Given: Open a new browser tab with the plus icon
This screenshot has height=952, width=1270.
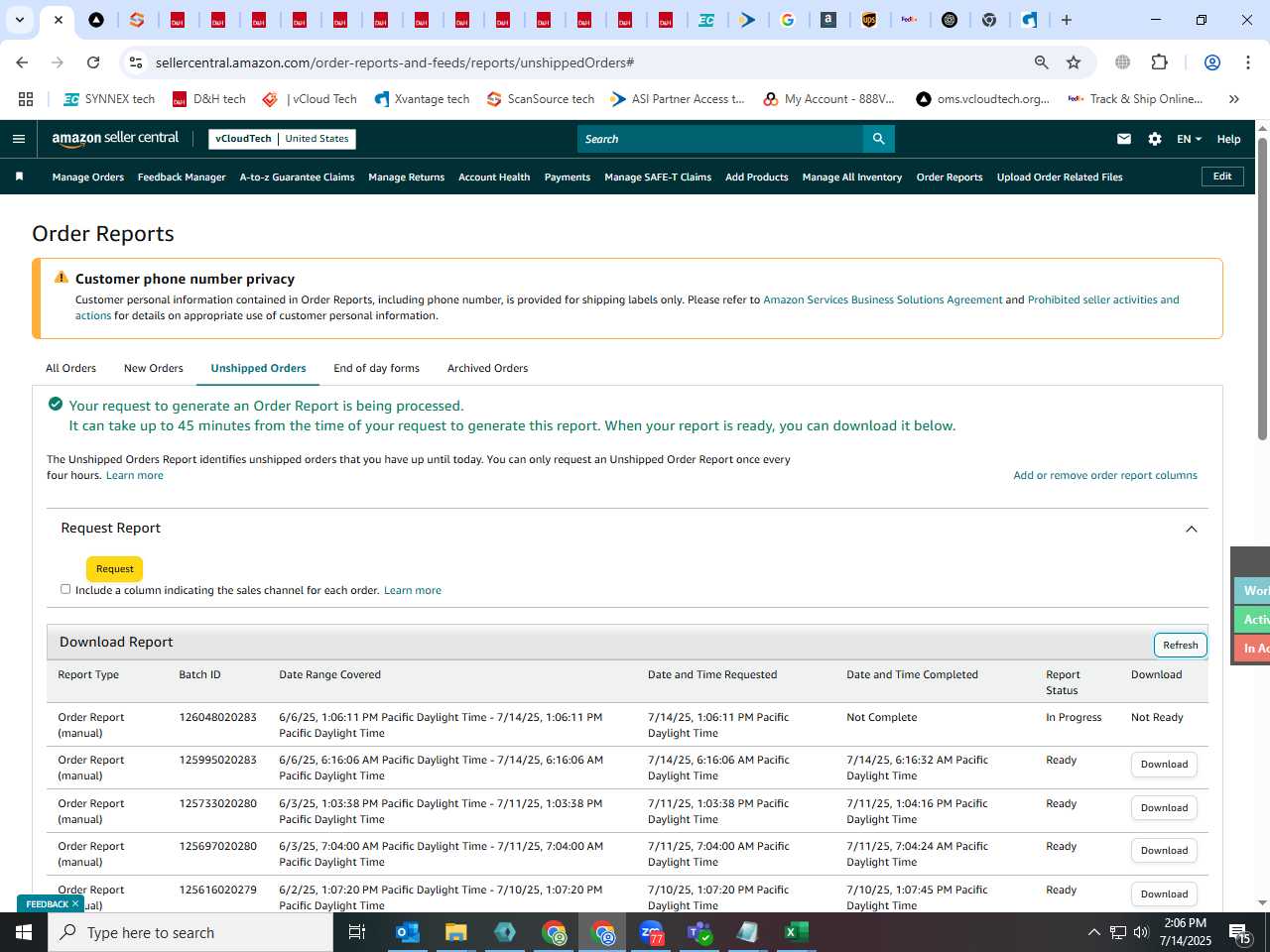Looking at the screenshot, I should [1067, 20].
